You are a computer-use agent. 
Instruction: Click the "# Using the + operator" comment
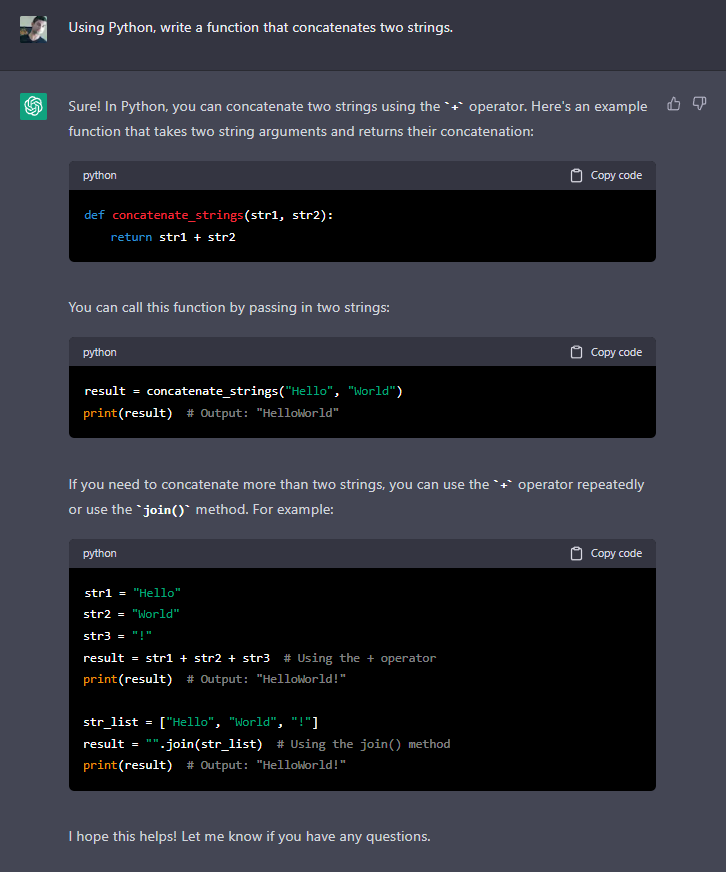pos(360,658)
